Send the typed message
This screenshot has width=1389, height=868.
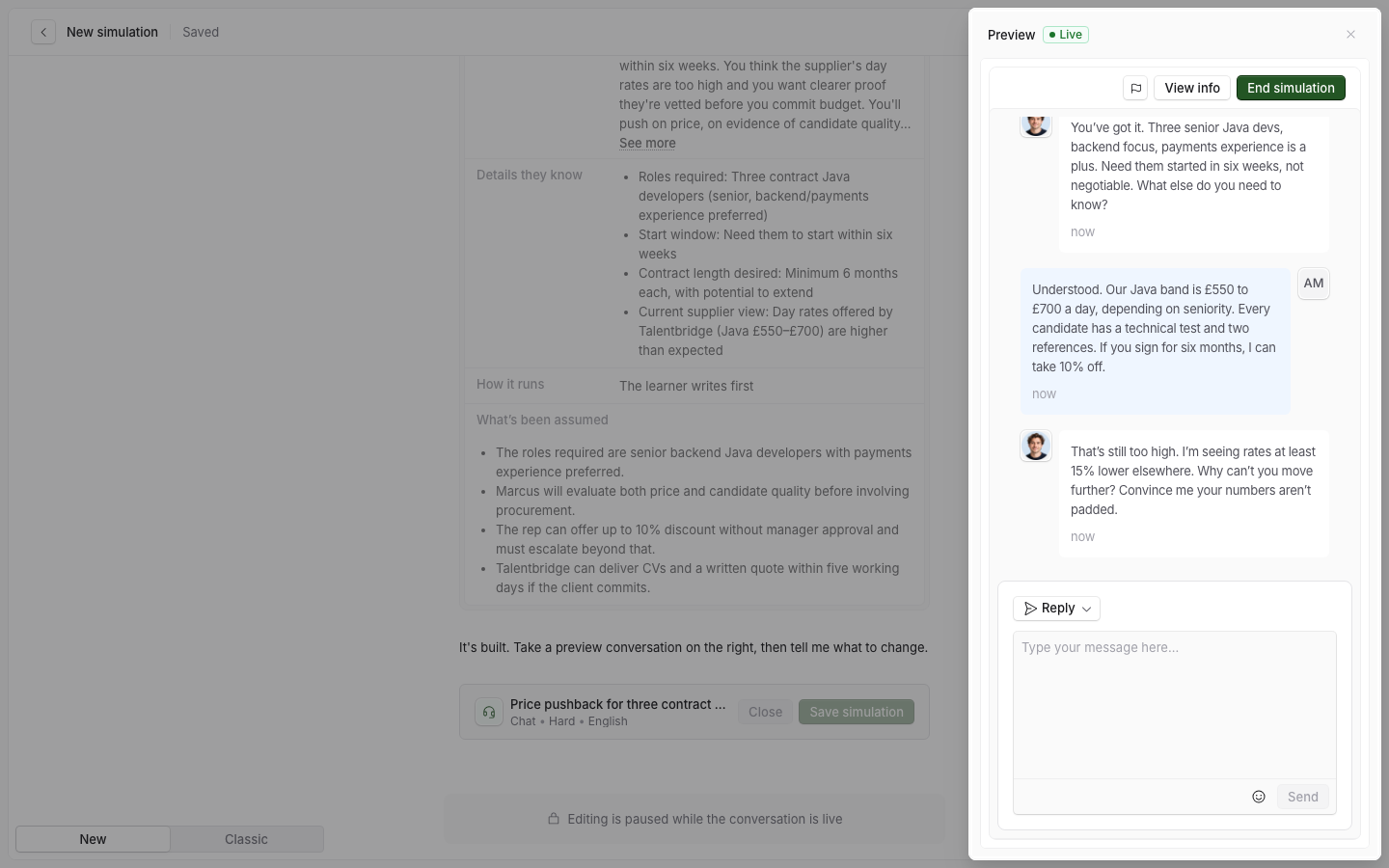[x=1302, y=797]
